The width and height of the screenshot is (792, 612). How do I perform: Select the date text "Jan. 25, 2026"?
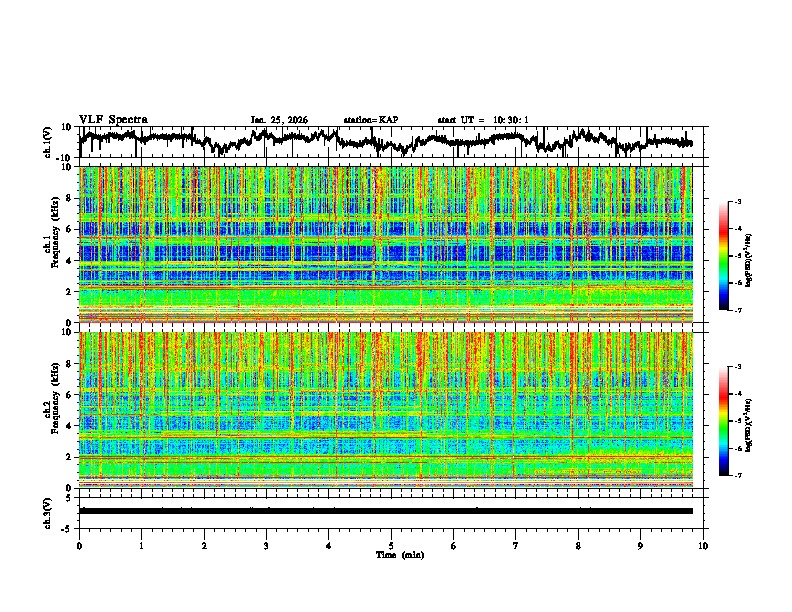[x=279, y=120]
